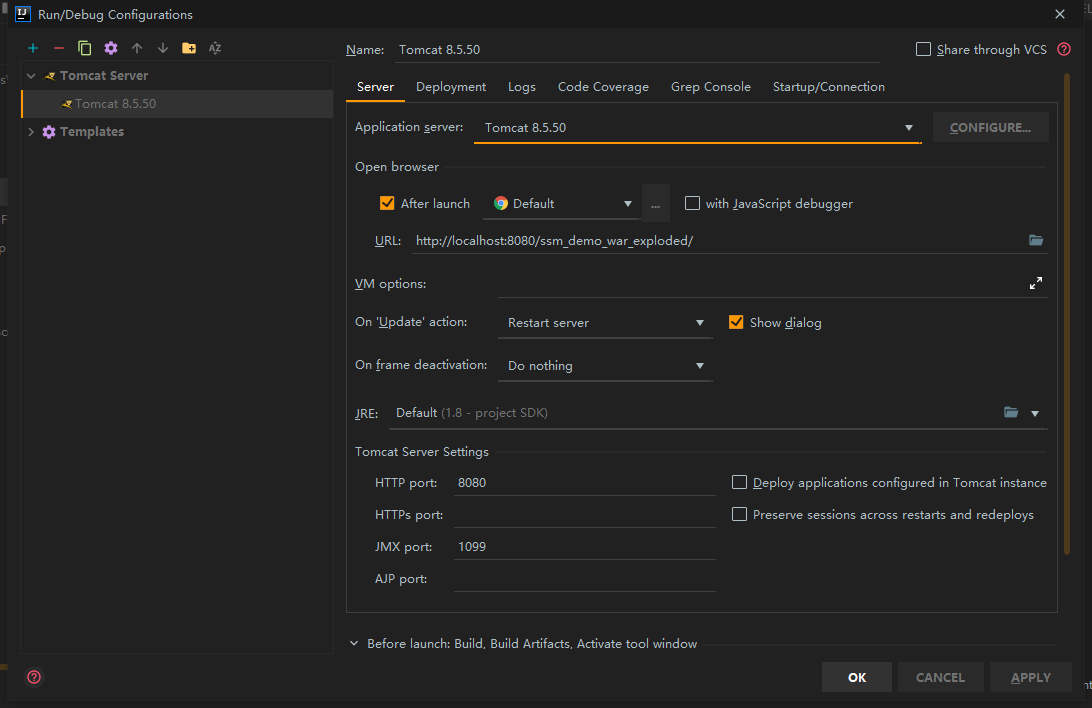Open the On frame deactivation dropdown
Image resolution: width=1092 pixels, height=708 pixels.
click(x=700, y=365)
